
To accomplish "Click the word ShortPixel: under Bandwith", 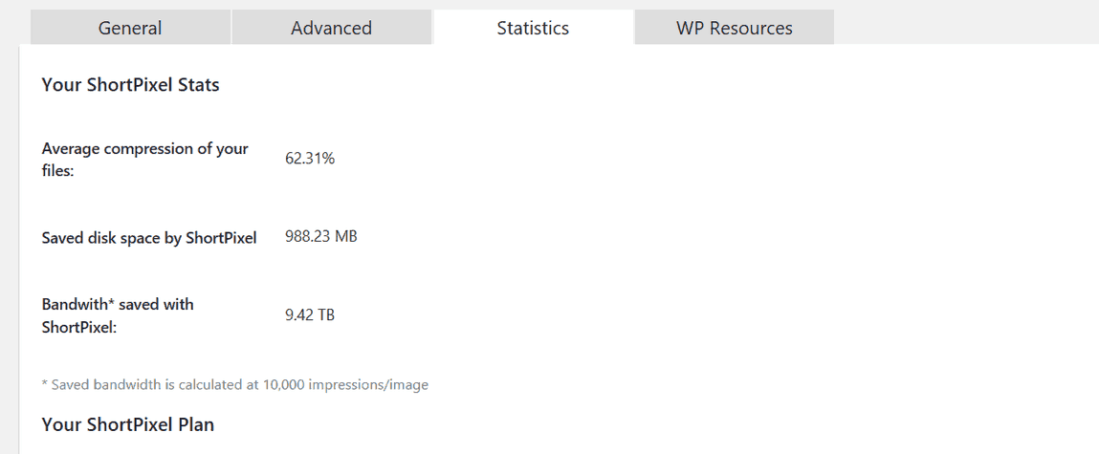I will click(80, 326).
